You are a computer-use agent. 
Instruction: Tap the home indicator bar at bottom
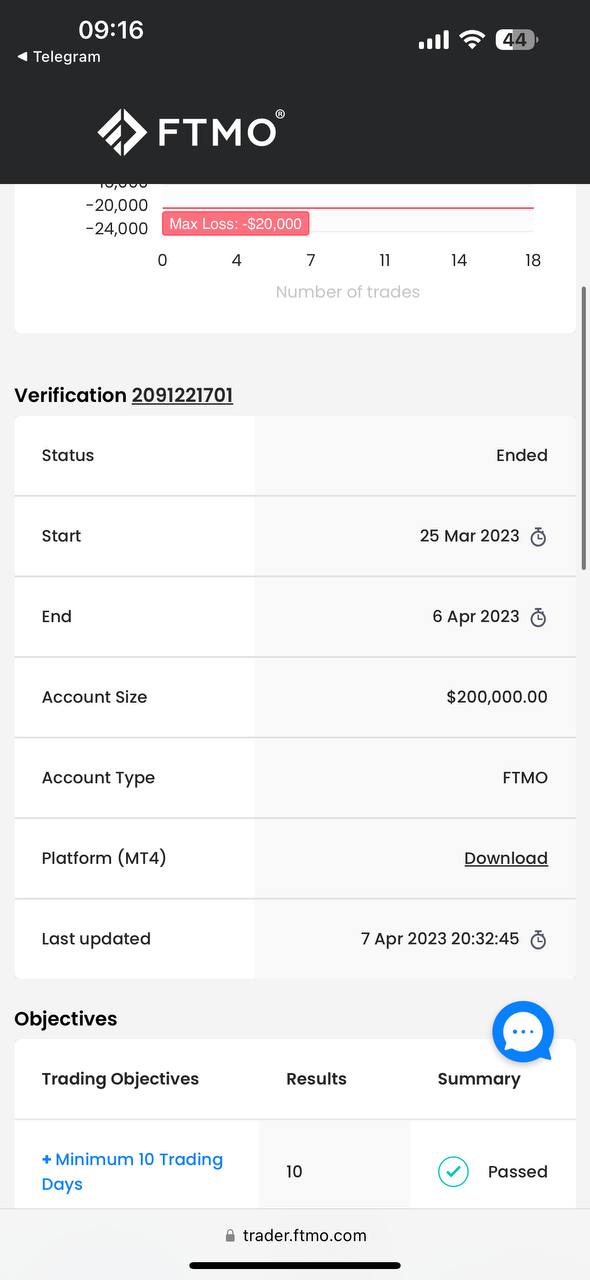click(x=295, y=1265)
